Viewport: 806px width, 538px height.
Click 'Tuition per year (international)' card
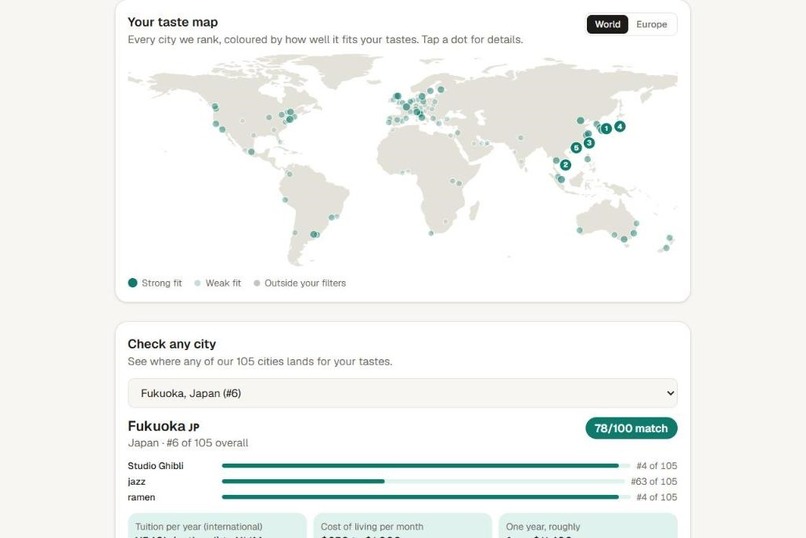point(217,526)
